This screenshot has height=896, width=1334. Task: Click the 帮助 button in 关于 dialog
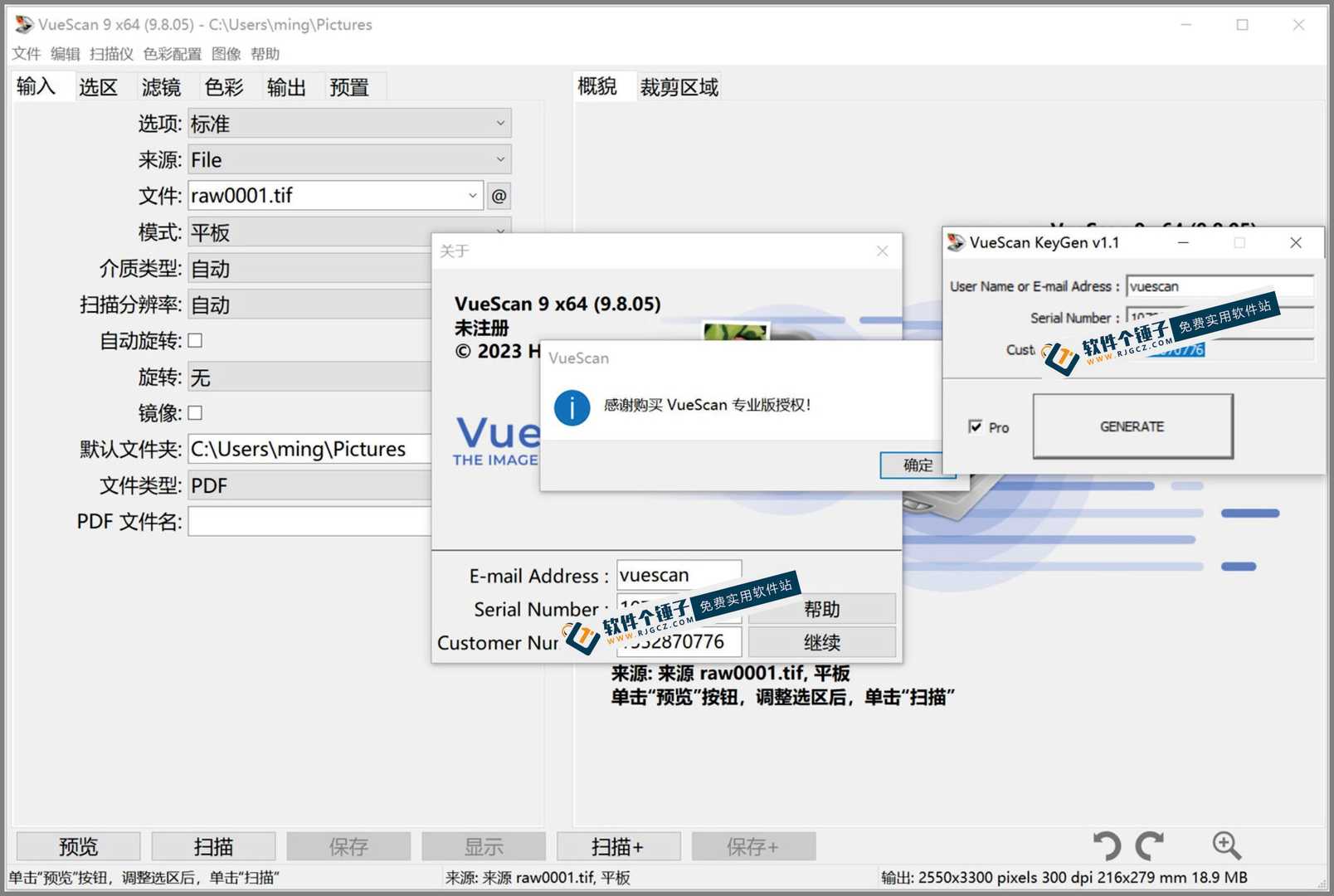pos(821,609)
